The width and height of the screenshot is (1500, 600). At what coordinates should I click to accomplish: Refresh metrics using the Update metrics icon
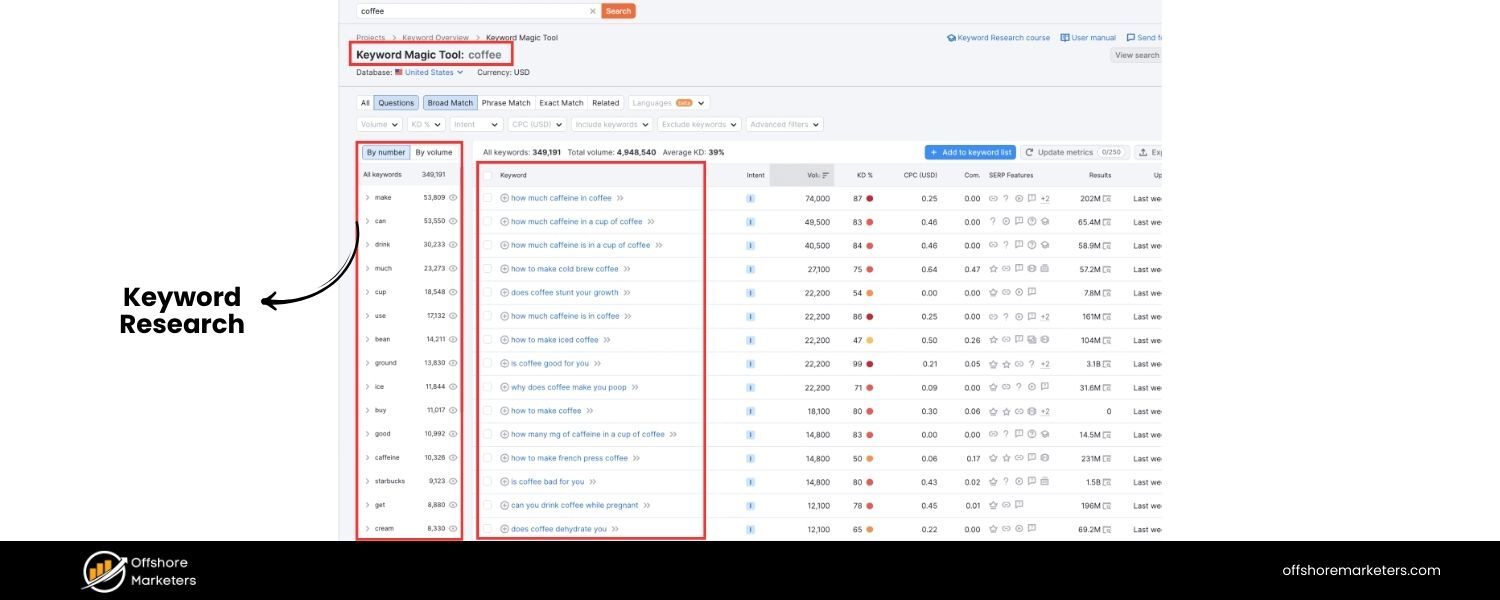click(1030, 152)
